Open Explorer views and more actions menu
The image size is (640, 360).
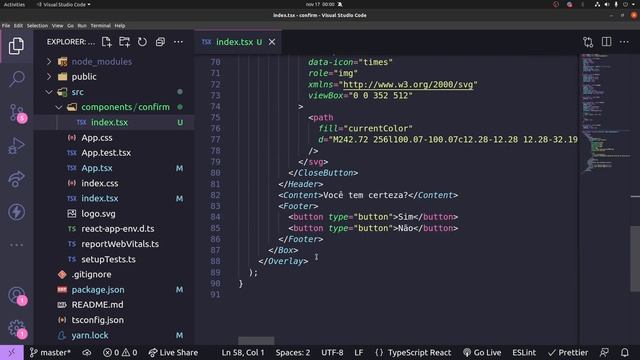point(178,42)
